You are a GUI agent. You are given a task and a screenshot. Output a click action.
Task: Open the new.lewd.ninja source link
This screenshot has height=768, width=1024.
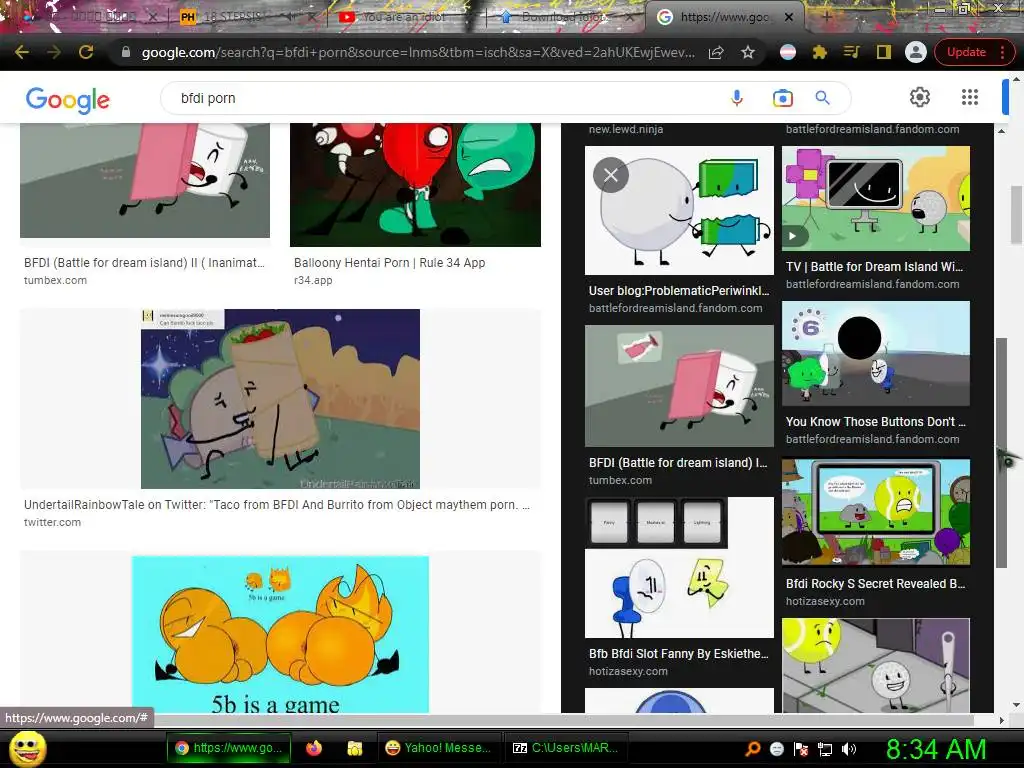(x=626, y=129)
